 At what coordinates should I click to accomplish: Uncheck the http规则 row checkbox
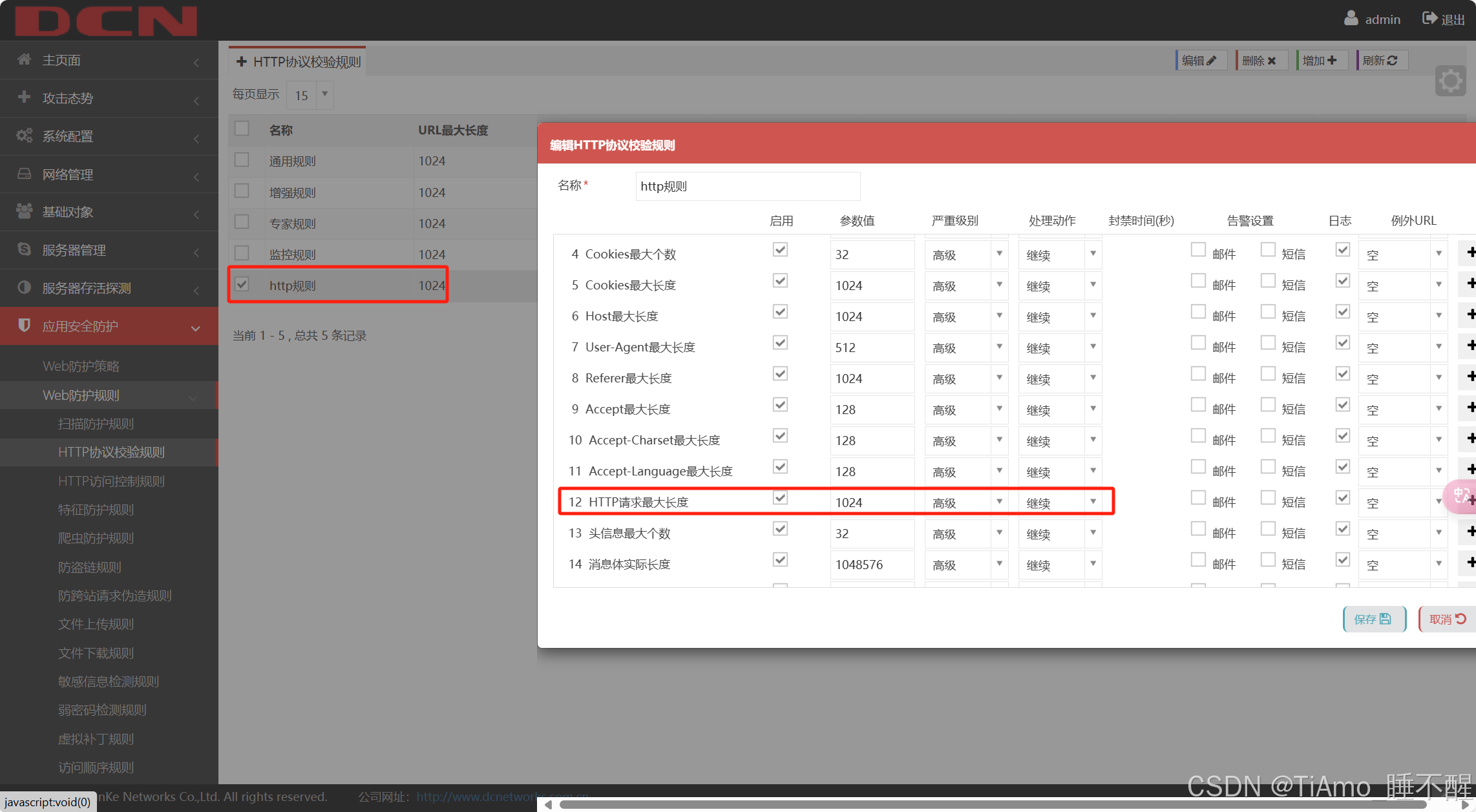point(242,284)
